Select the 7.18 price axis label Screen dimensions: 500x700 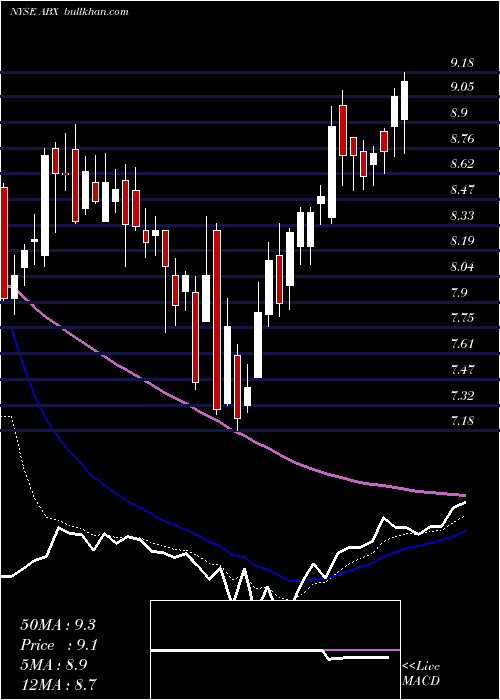461,421
